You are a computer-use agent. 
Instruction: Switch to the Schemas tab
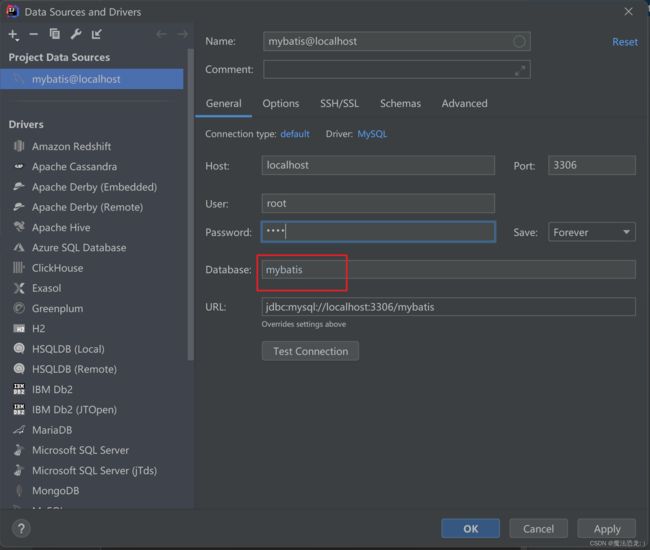click(x=400, y=103)
